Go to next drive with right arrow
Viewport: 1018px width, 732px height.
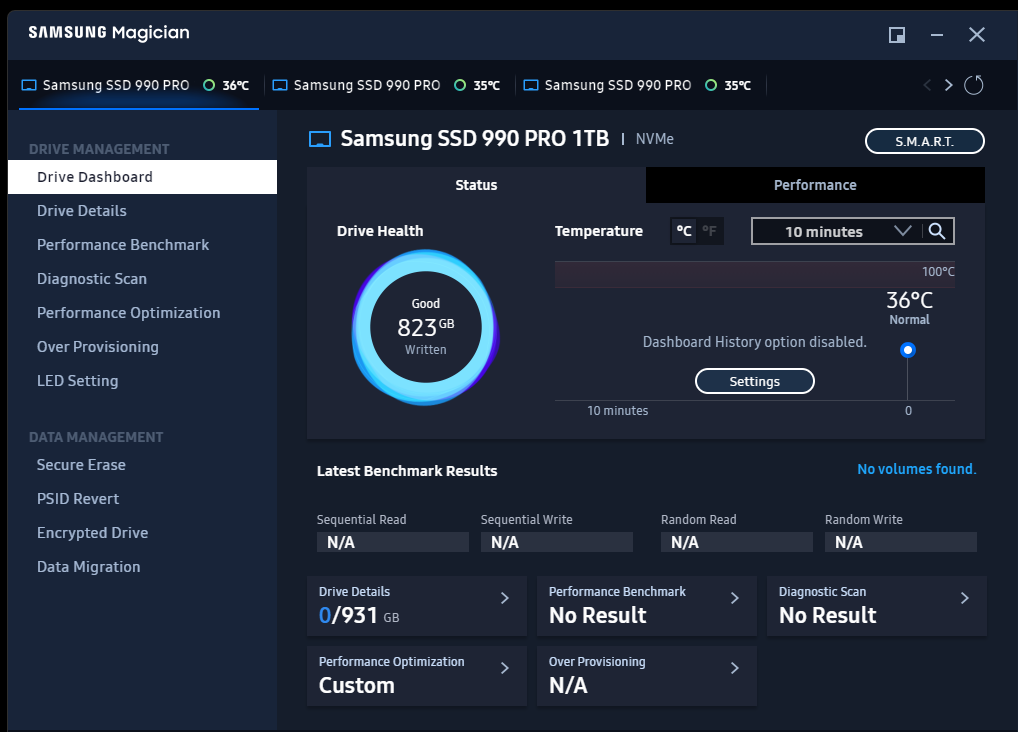(x=949, y=85)
